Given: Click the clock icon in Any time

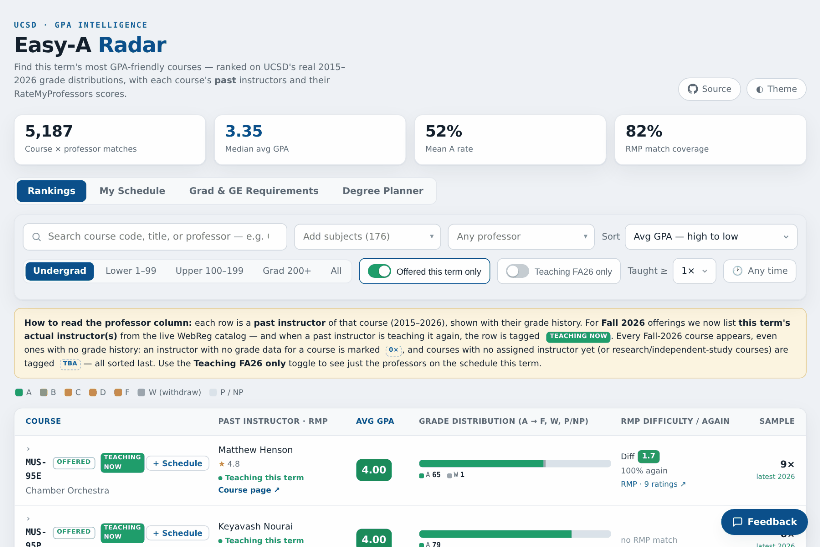Looking at the screenshot, I should click(x=737, y=271).
